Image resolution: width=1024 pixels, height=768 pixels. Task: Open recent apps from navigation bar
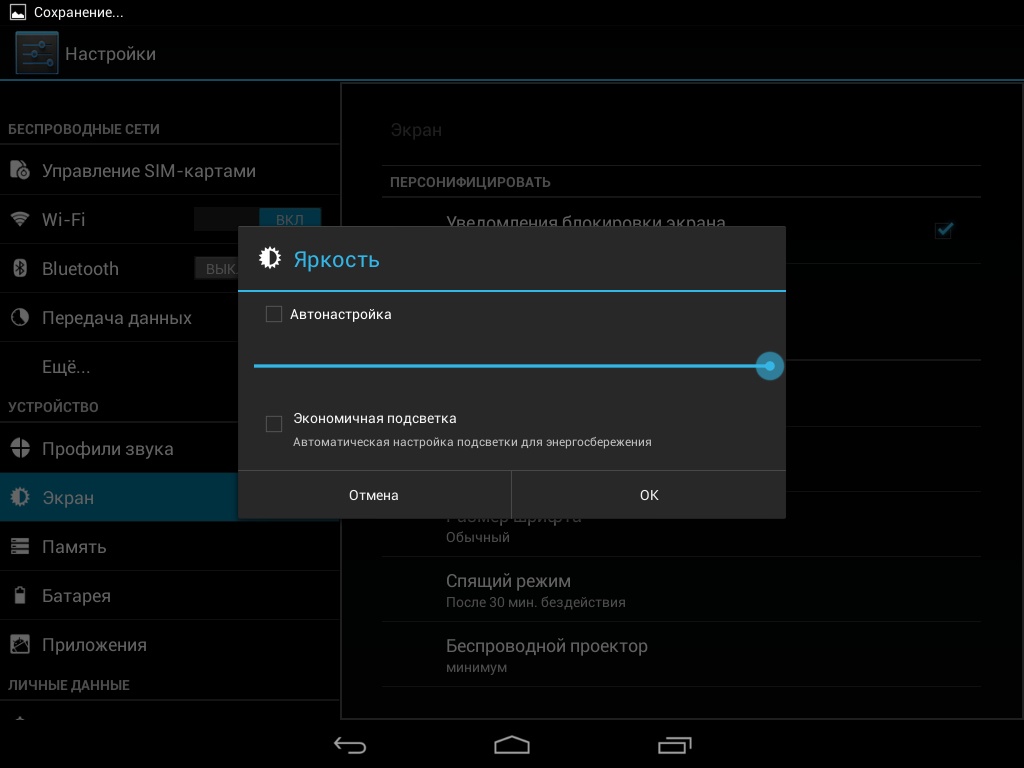(674, 745)
